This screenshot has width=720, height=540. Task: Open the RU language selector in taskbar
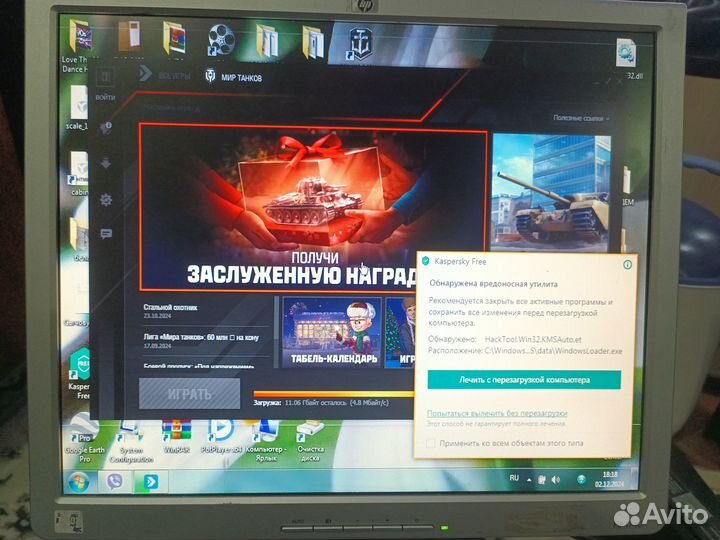click(x=514, y=480)
